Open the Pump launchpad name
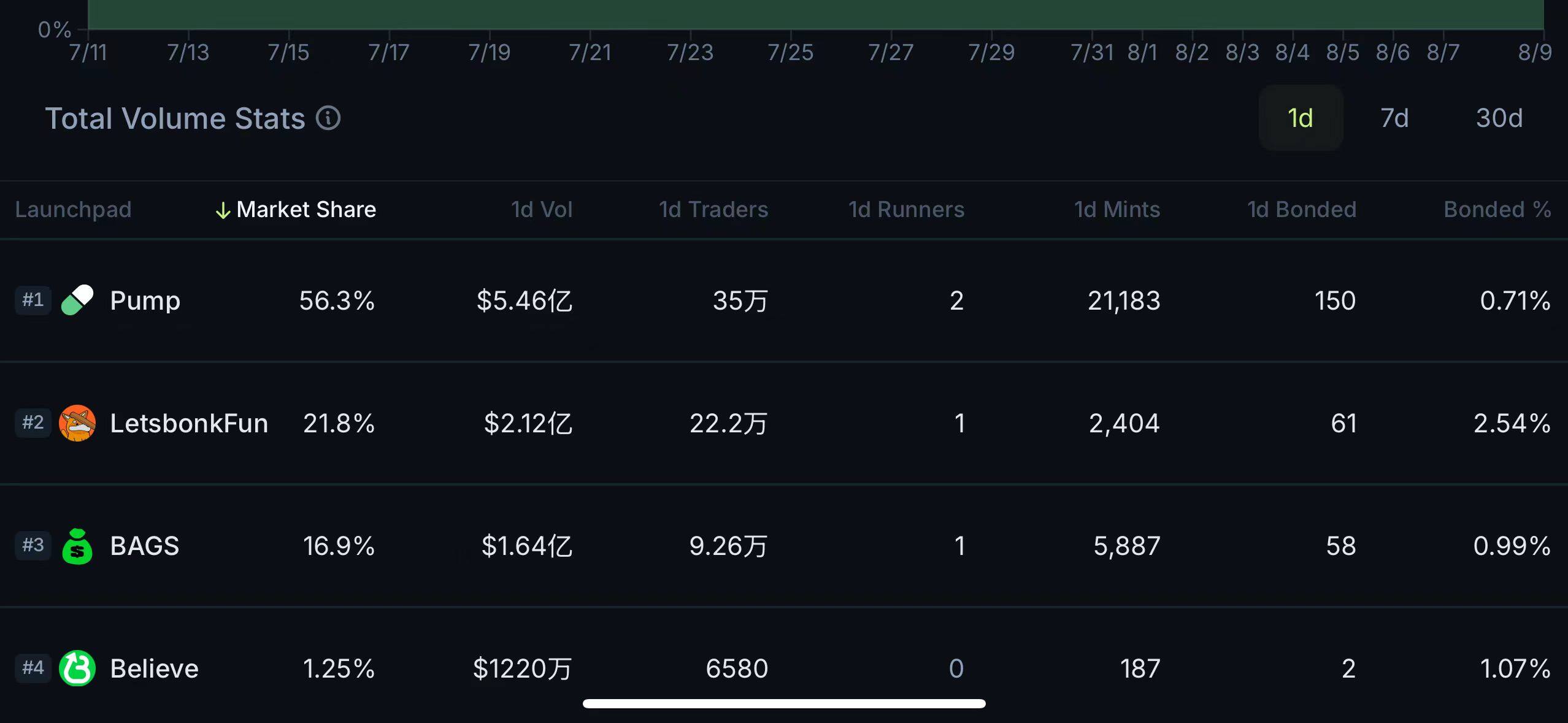 [x=145, y=300]
